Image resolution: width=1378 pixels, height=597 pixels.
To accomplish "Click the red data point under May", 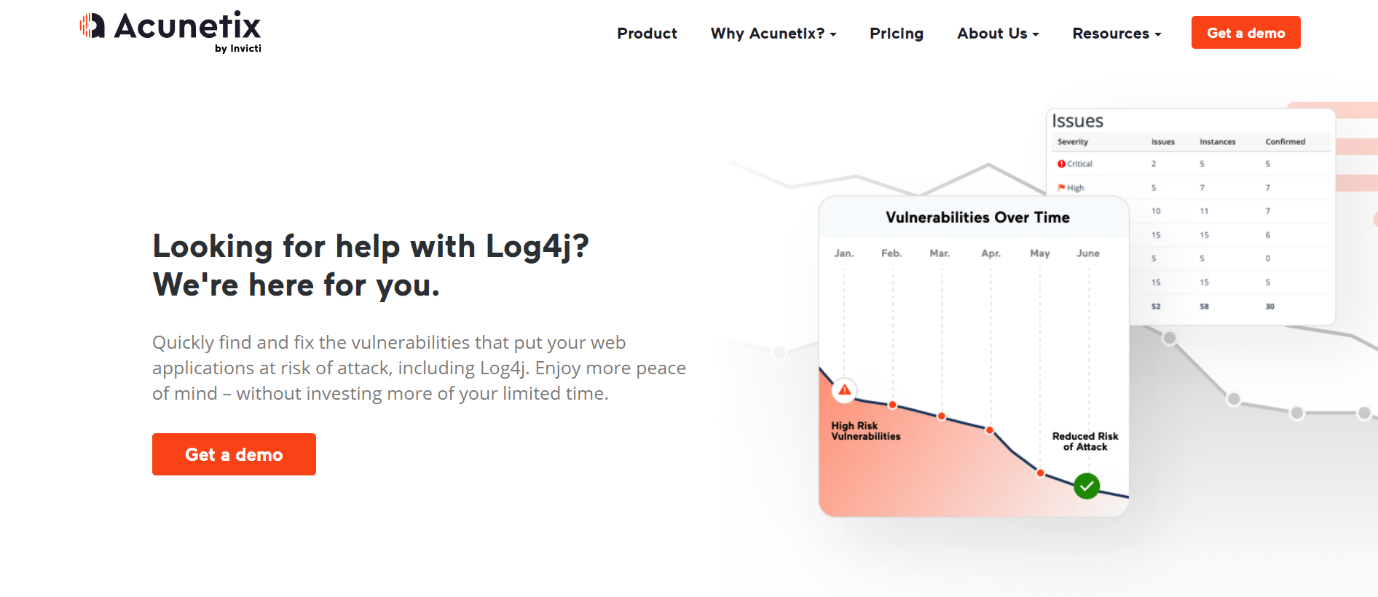I will pyautogui.click(x=1040, y=472).
